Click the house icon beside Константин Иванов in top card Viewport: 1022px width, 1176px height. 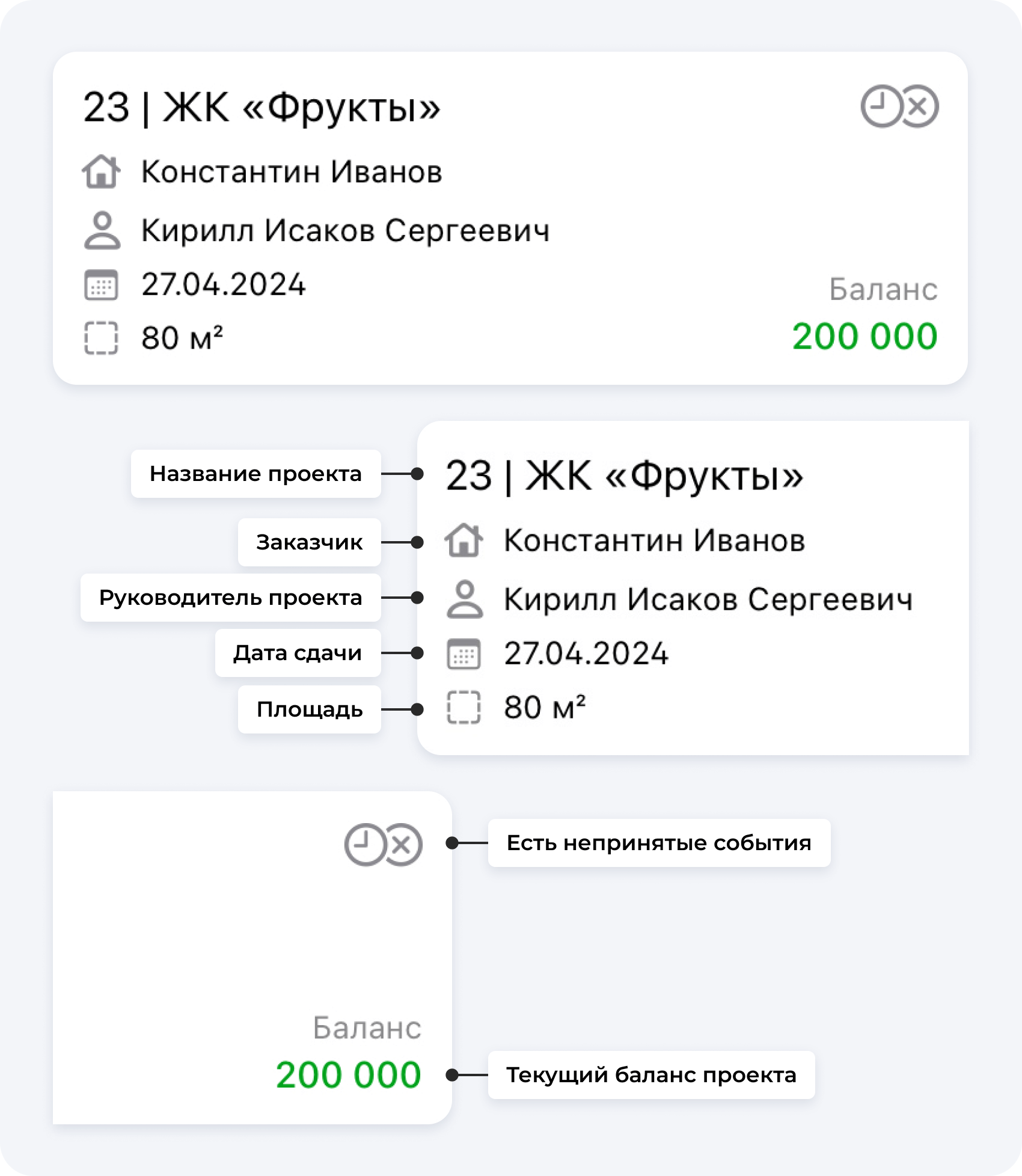tap(101, 172)
